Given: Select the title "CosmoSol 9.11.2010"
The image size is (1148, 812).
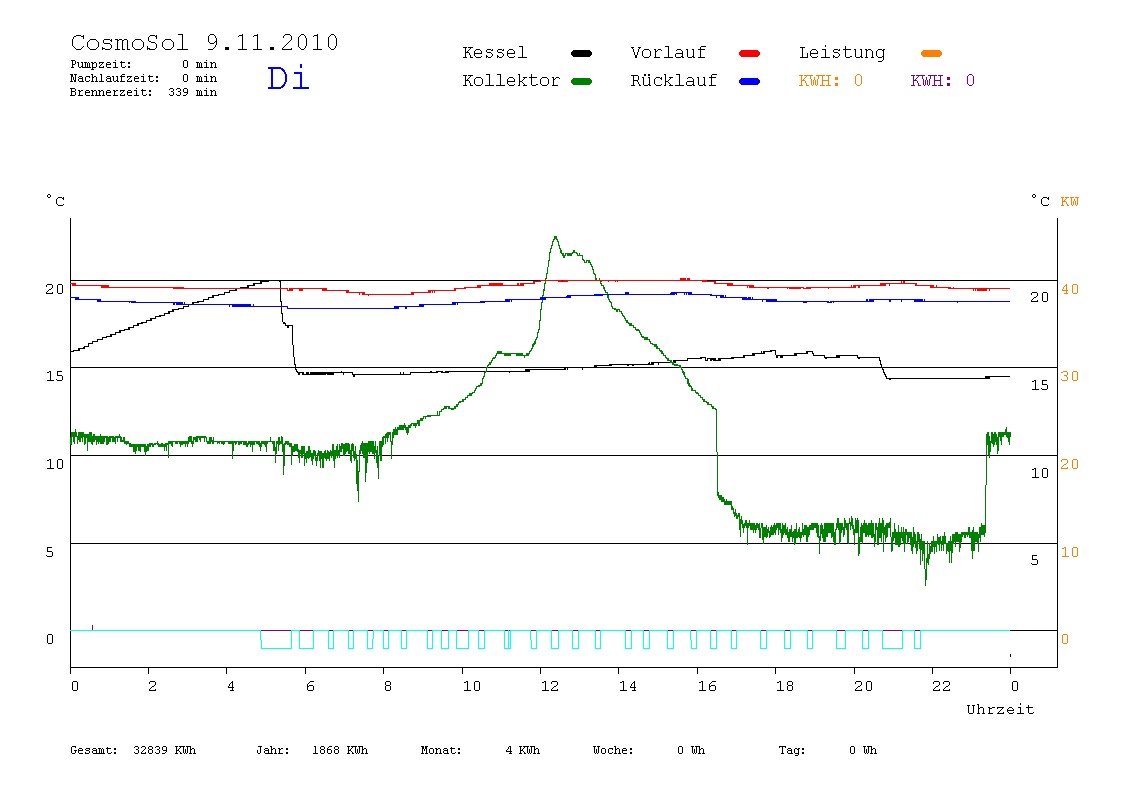Looking at the screenshot, I should [x=204, y=42].
